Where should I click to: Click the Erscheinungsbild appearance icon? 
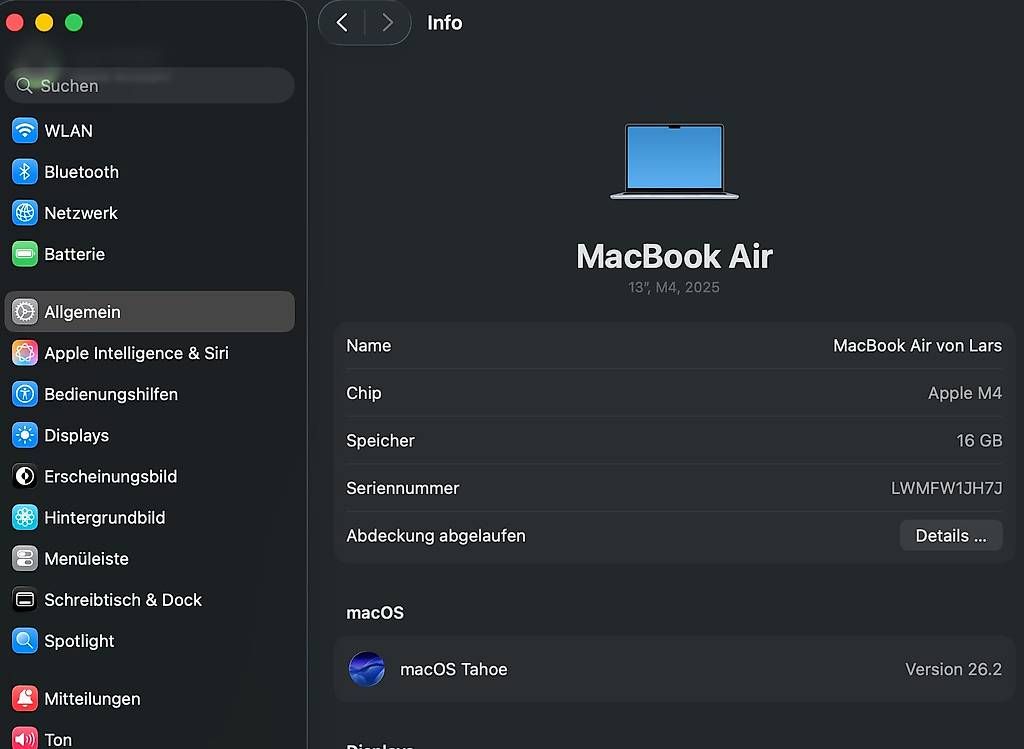coord(25,476)
